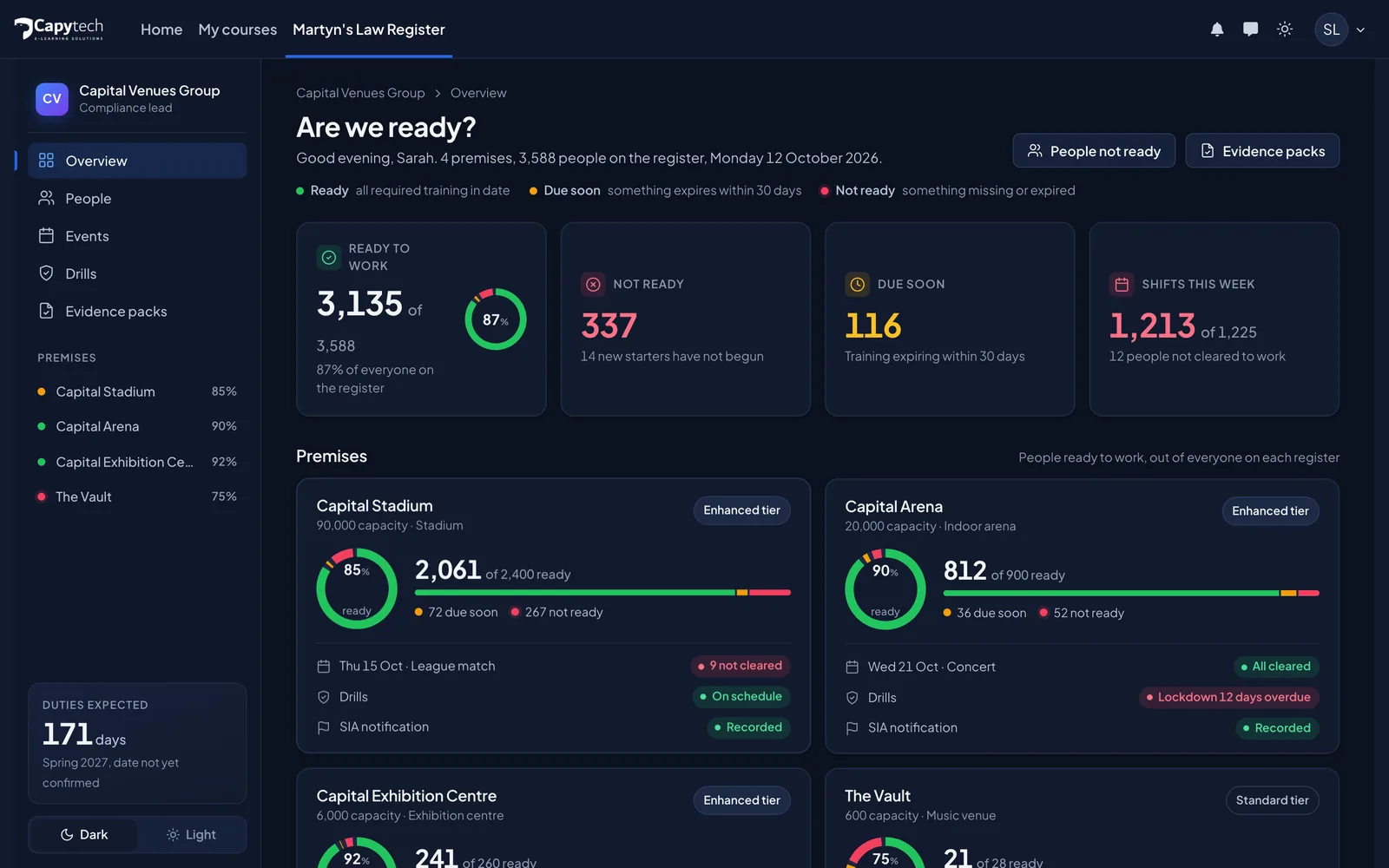Screen dimensions: 1389x868
Task: Open My courses in top navigation
Action: (238, 30)
